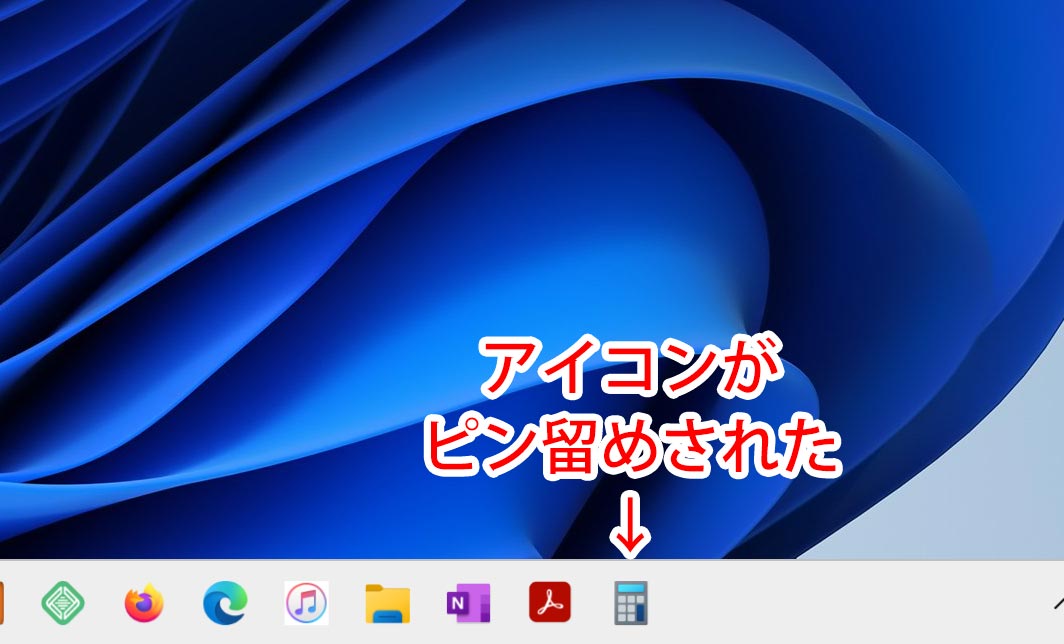Click the wallpaper's top-right dark corner
1064x644 pixels.
(x=1040, y=20)
